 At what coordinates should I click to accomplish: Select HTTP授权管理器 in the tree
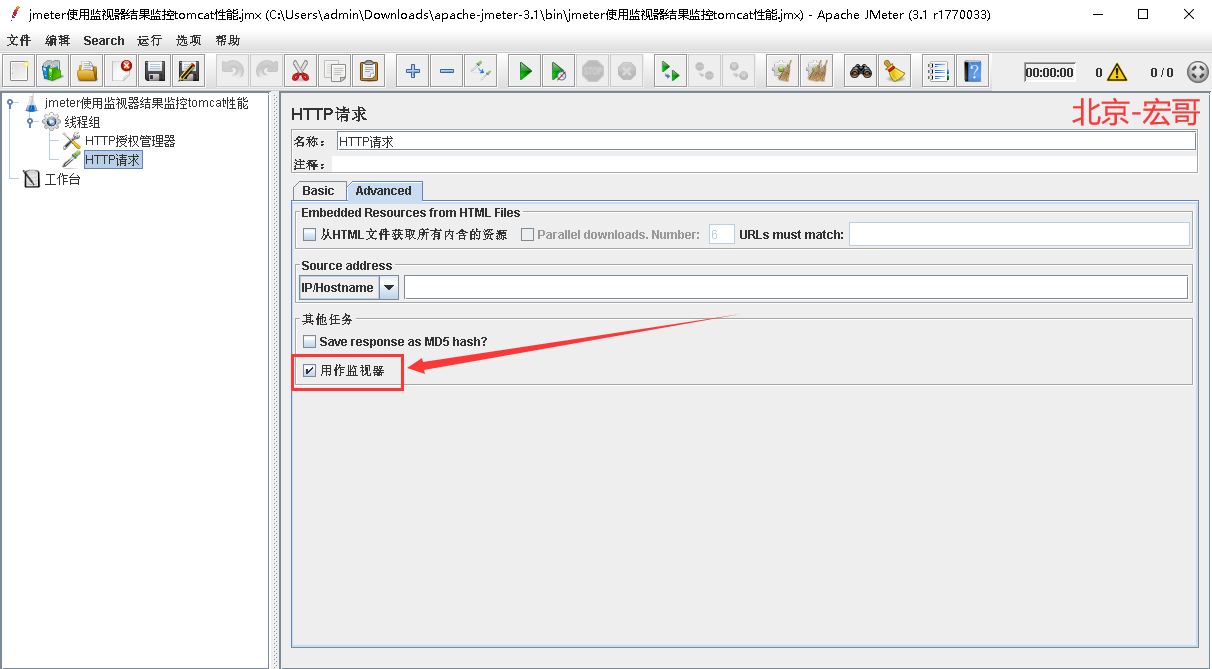coord(130,141)
